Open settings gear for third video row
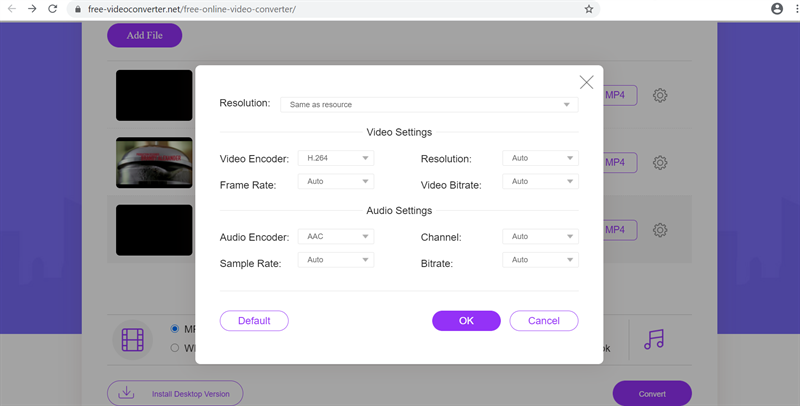The width and height of the screenshot is (800, 406). [x=660, y=230]
